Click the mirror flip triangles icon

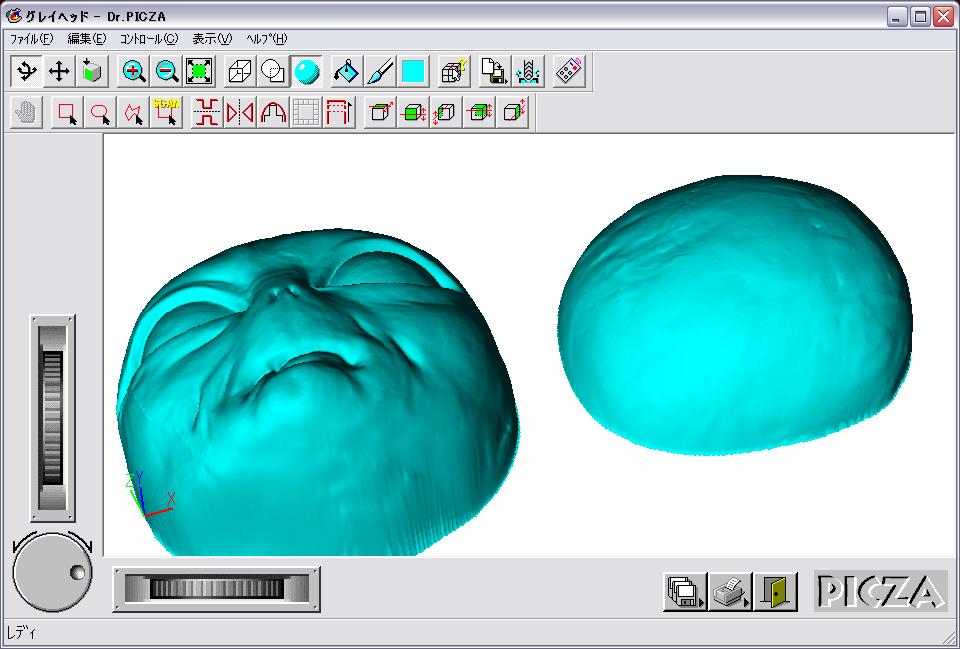coord(240,113)
